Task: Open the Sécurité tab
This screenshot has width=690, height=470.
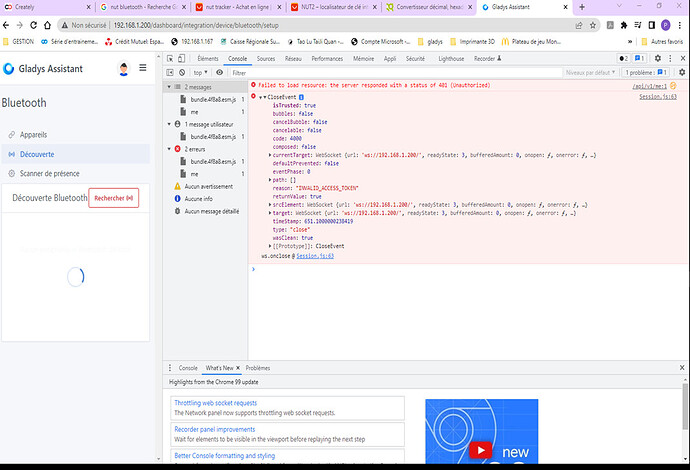Action: click(415, 59)
